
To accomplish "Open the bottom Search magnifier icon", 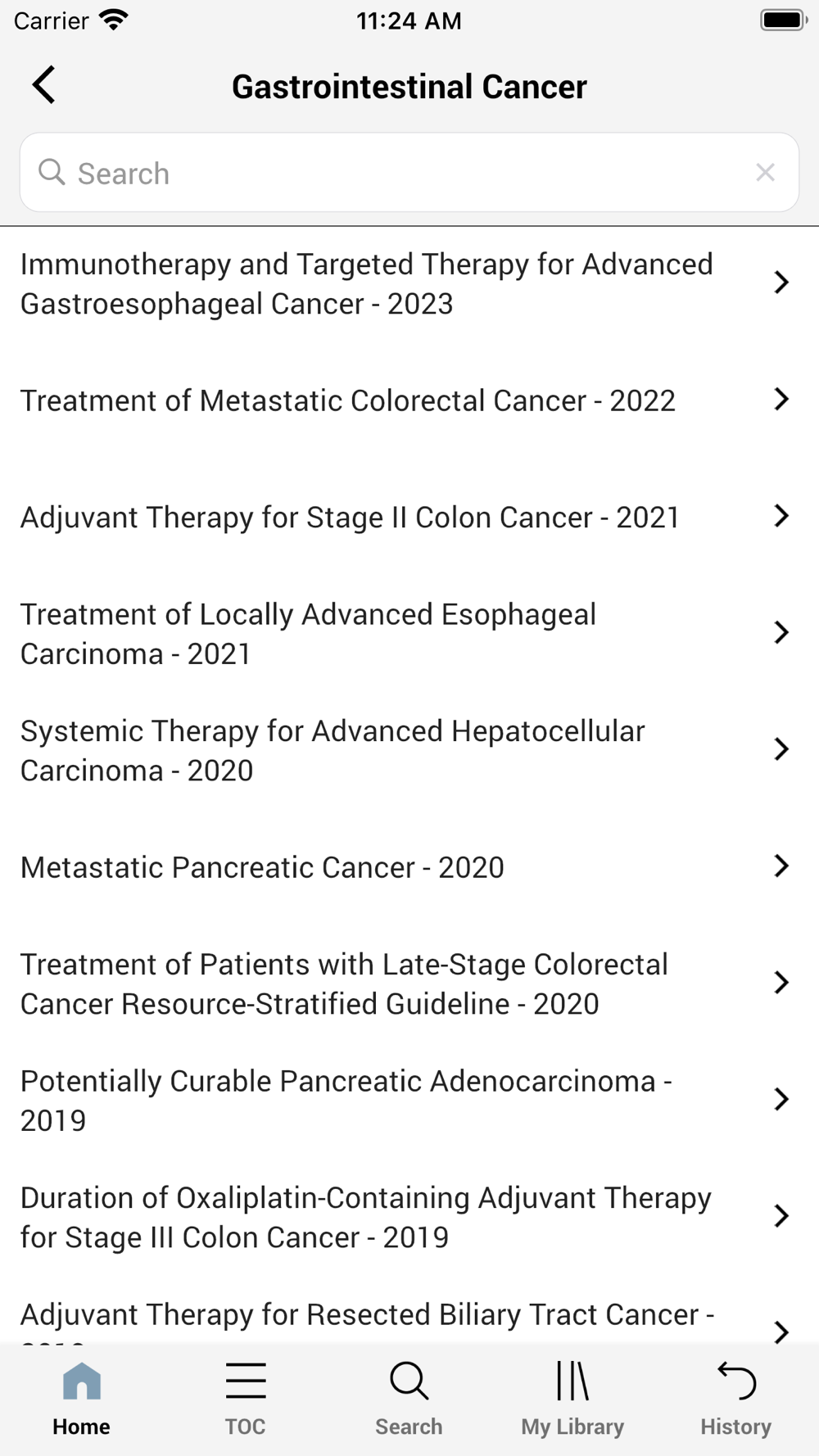I will pos(409,1381).
